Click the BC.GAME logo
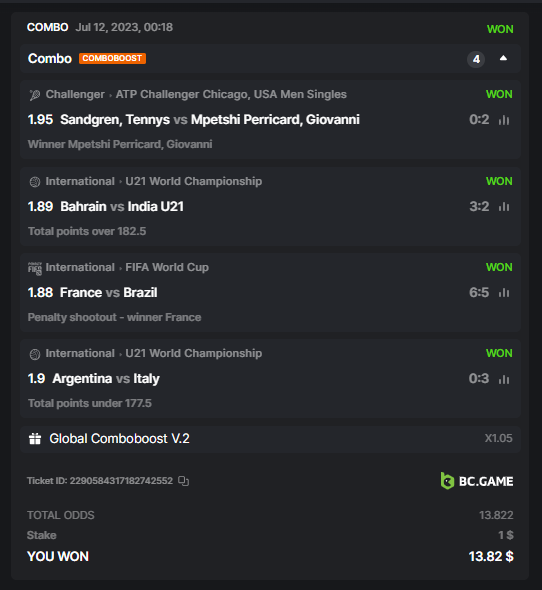Screen dimensions: 542x590 [477, 481]
